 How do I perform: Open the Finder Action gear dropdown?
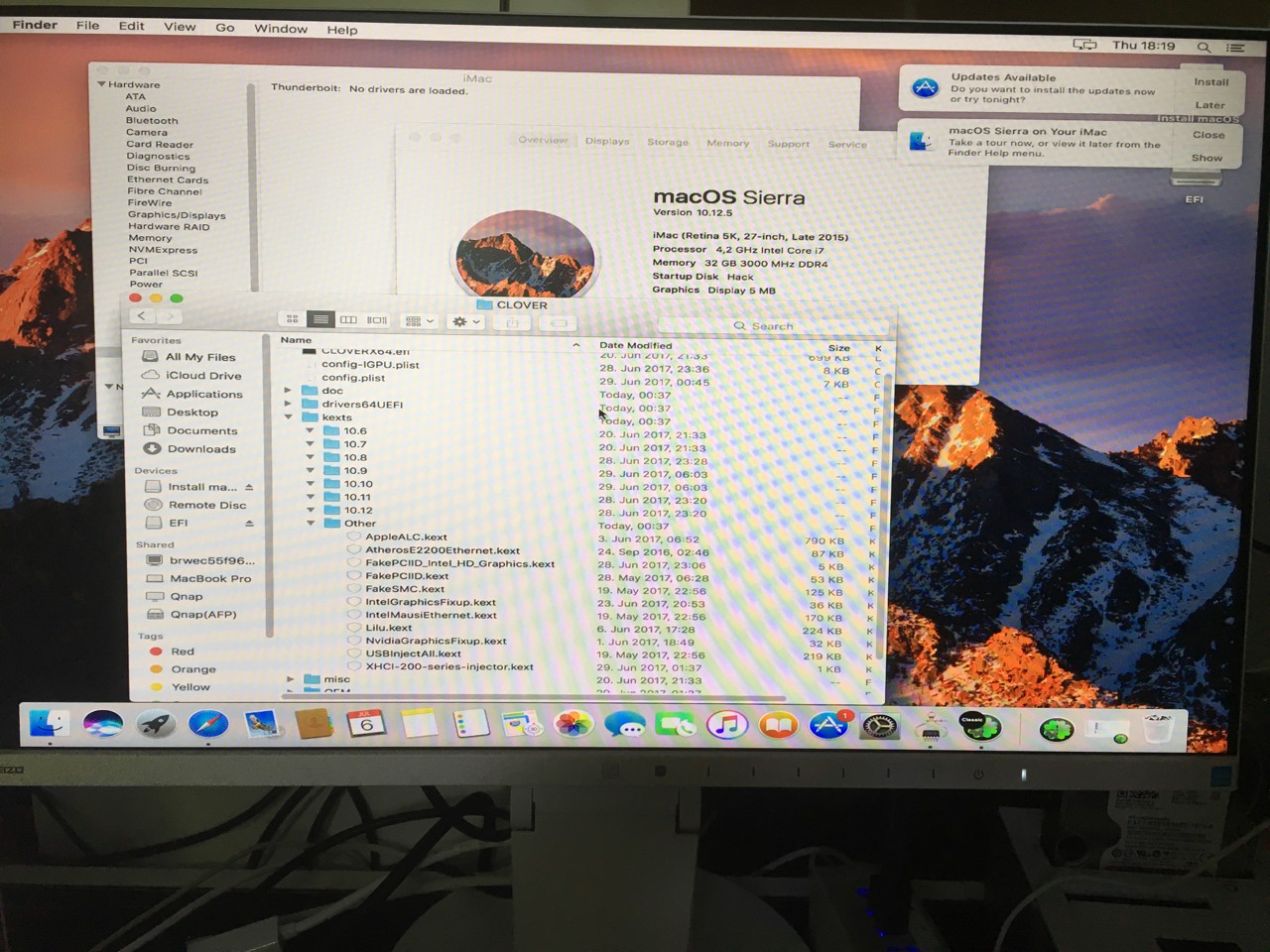pyautogui.click(x=465, y=321)
